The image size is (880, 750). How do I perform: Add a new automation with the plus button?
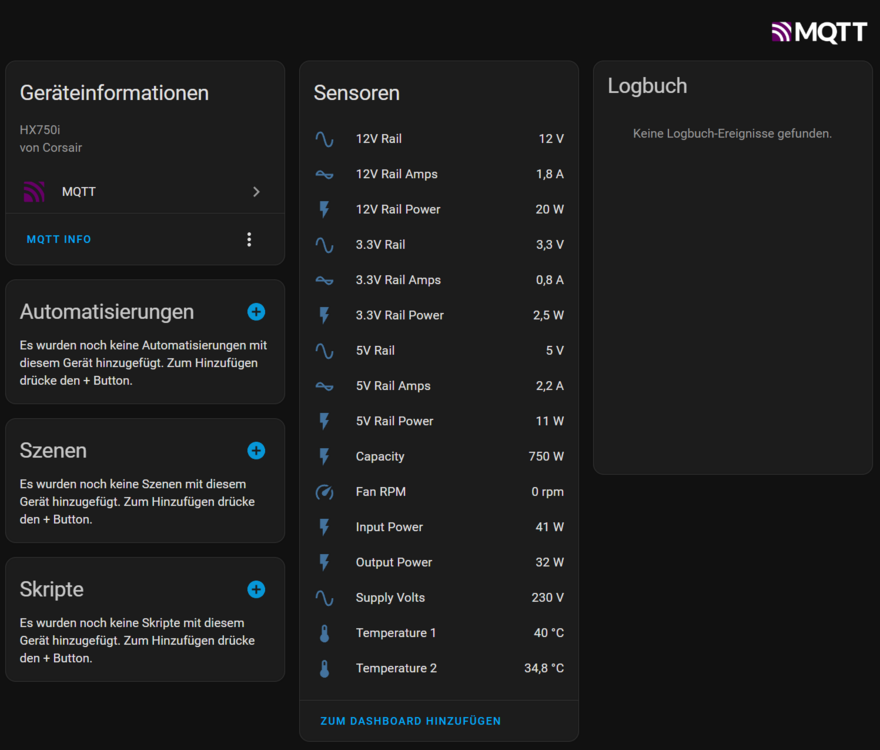click(256, 312)
